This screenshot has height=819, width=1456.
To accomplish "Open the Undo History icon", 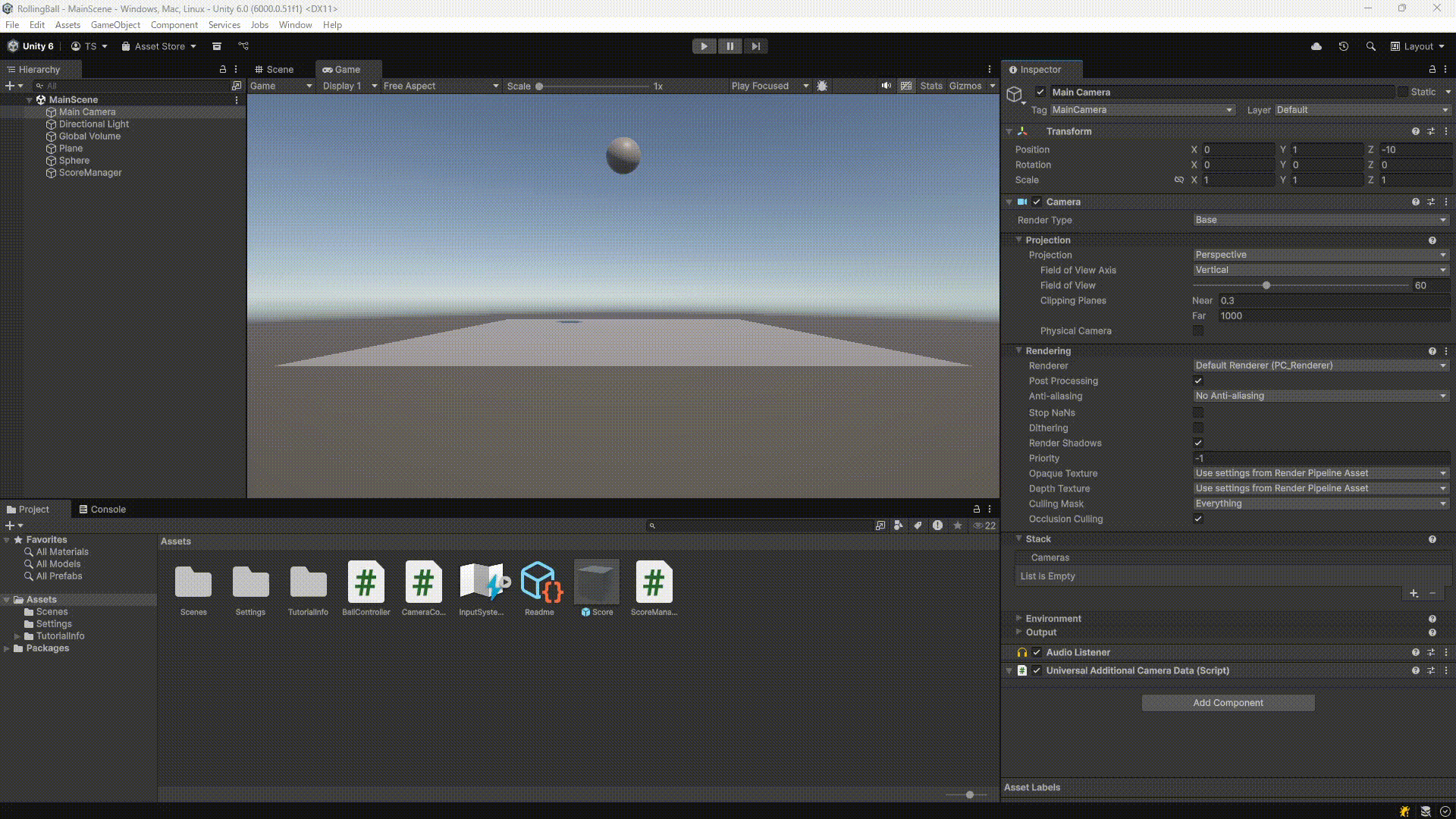I will 1344,46.
